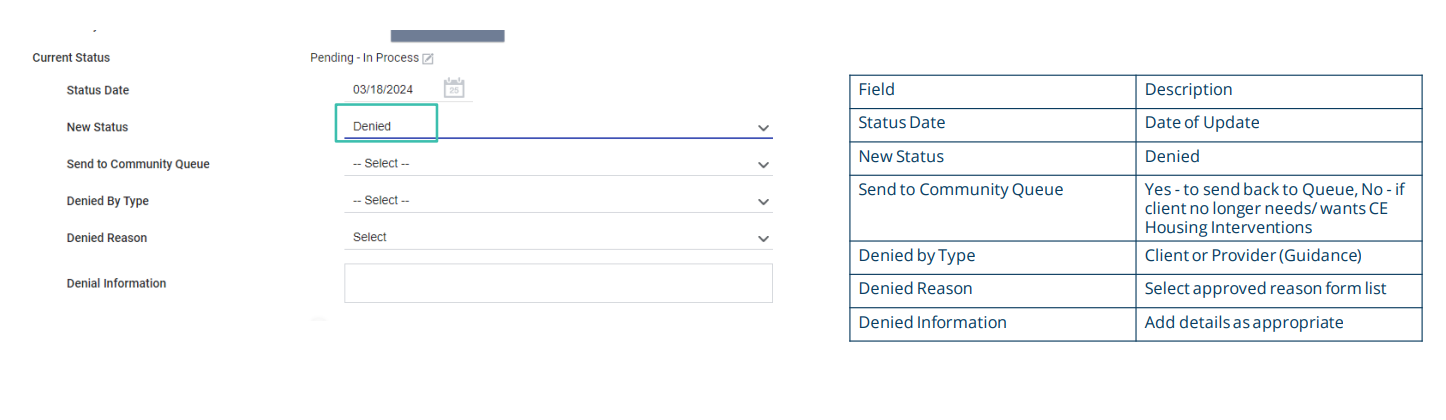Click the Current Status label
Image resolution: width=1446 pixels, height=420 pixels.
(x=71, y=58)
